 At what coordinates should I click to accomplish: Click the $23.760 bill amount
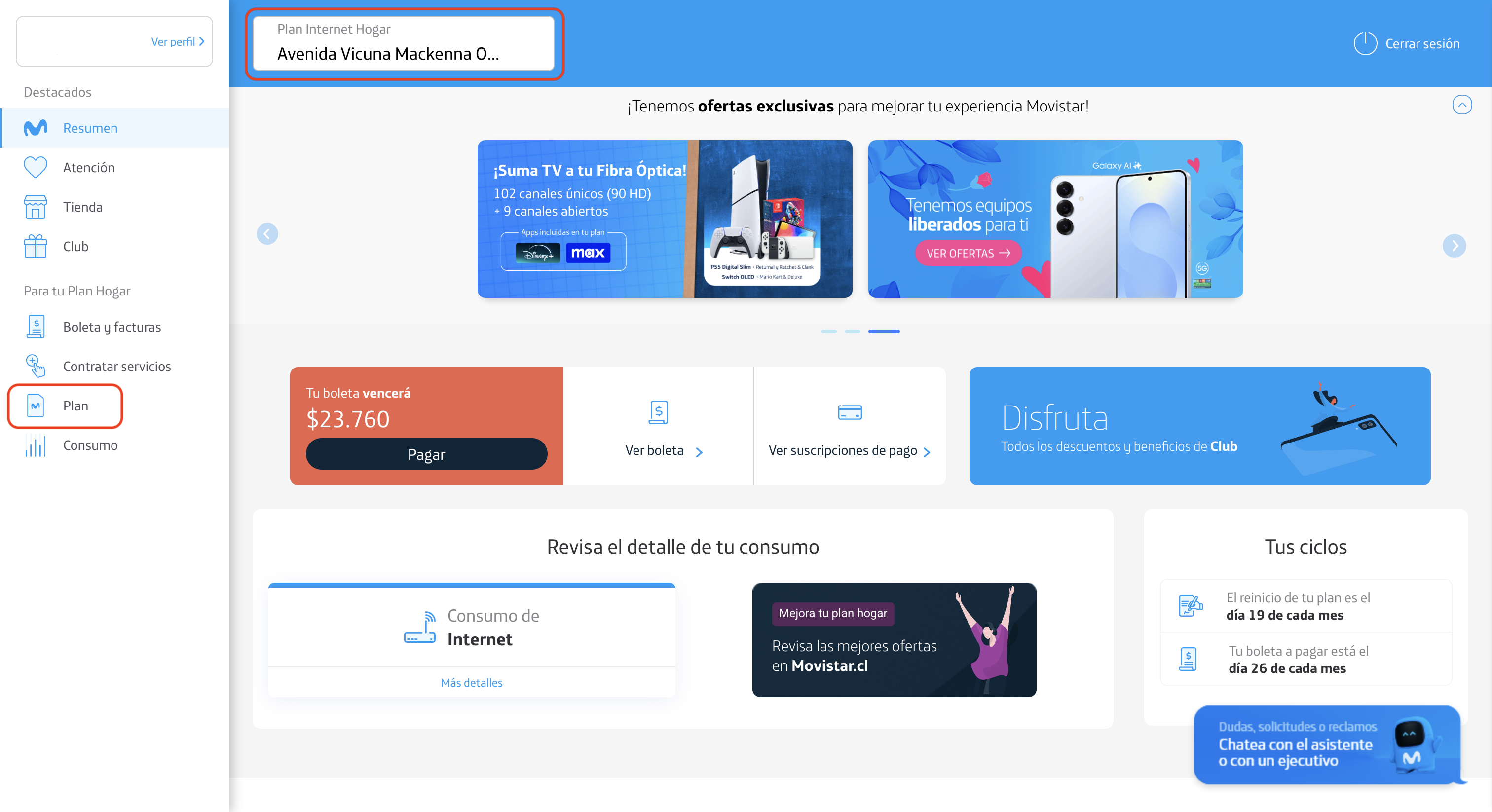(x=347, y=419)
